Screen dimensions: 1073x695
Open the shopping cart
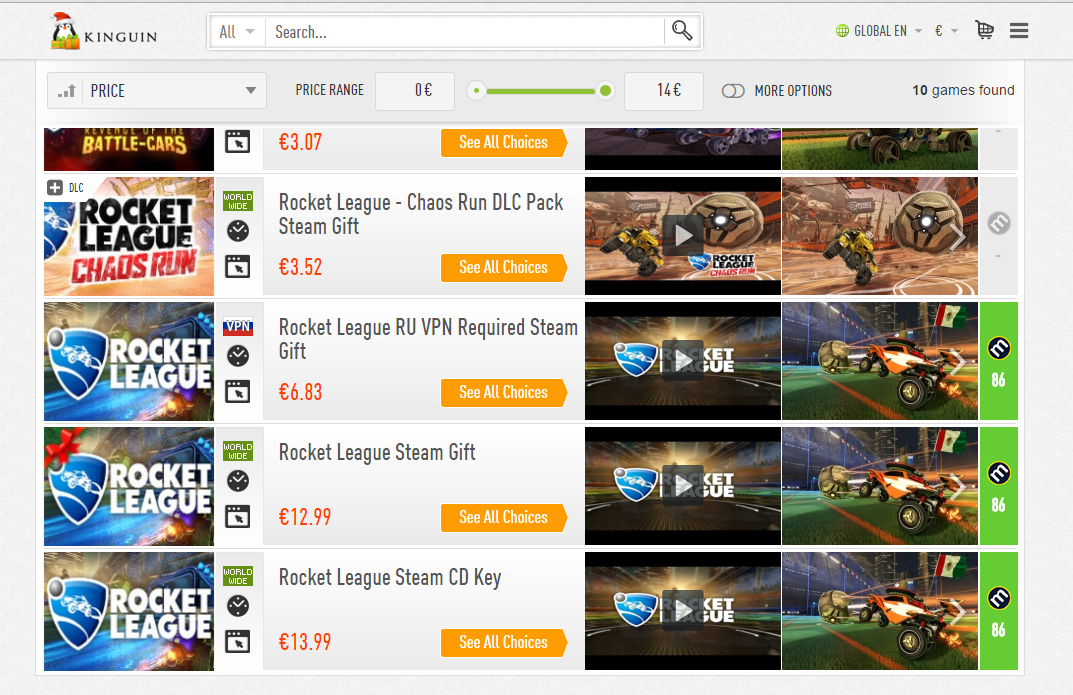tap(985, 31)
